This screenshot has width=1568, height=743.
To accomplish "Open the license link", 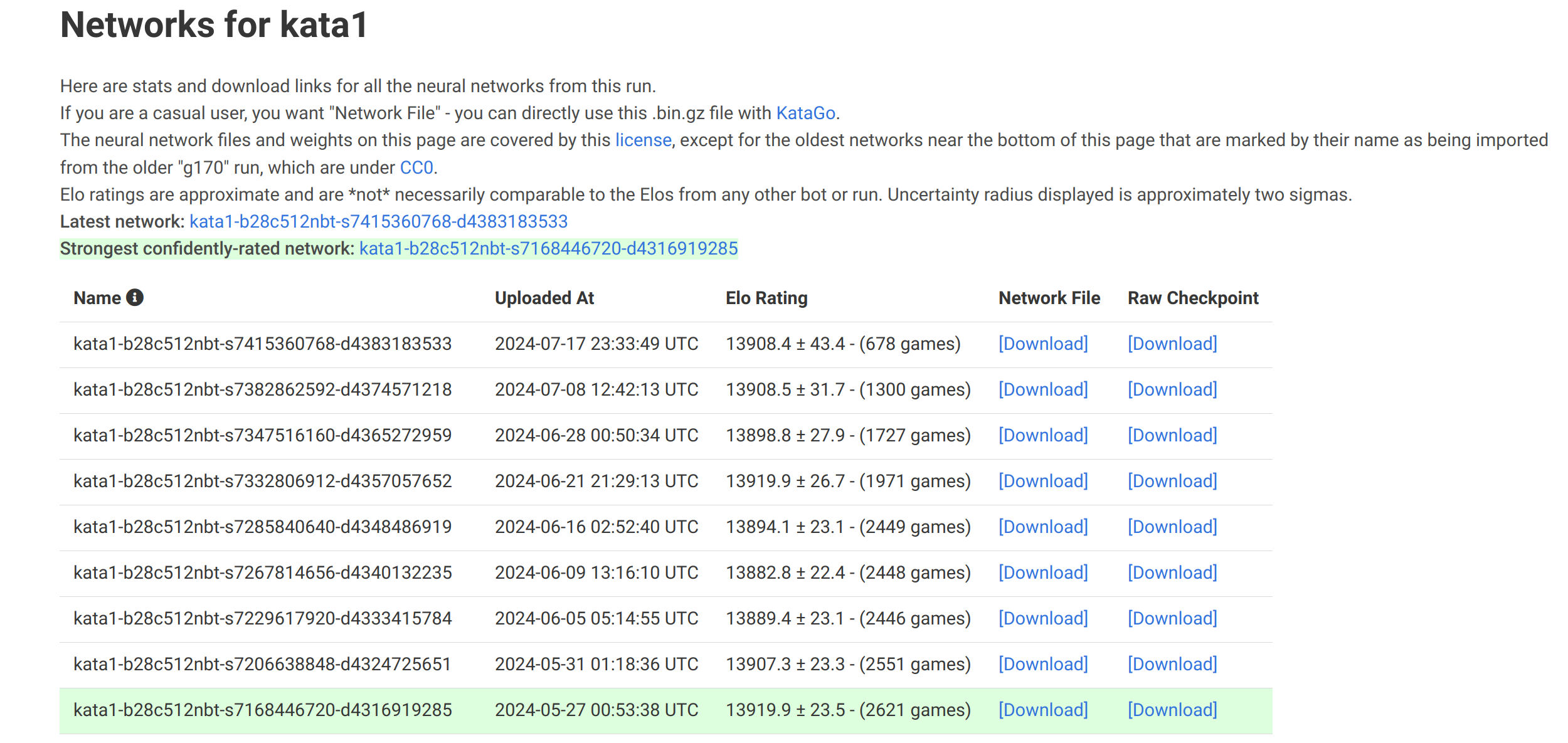I will click(643, 140).
